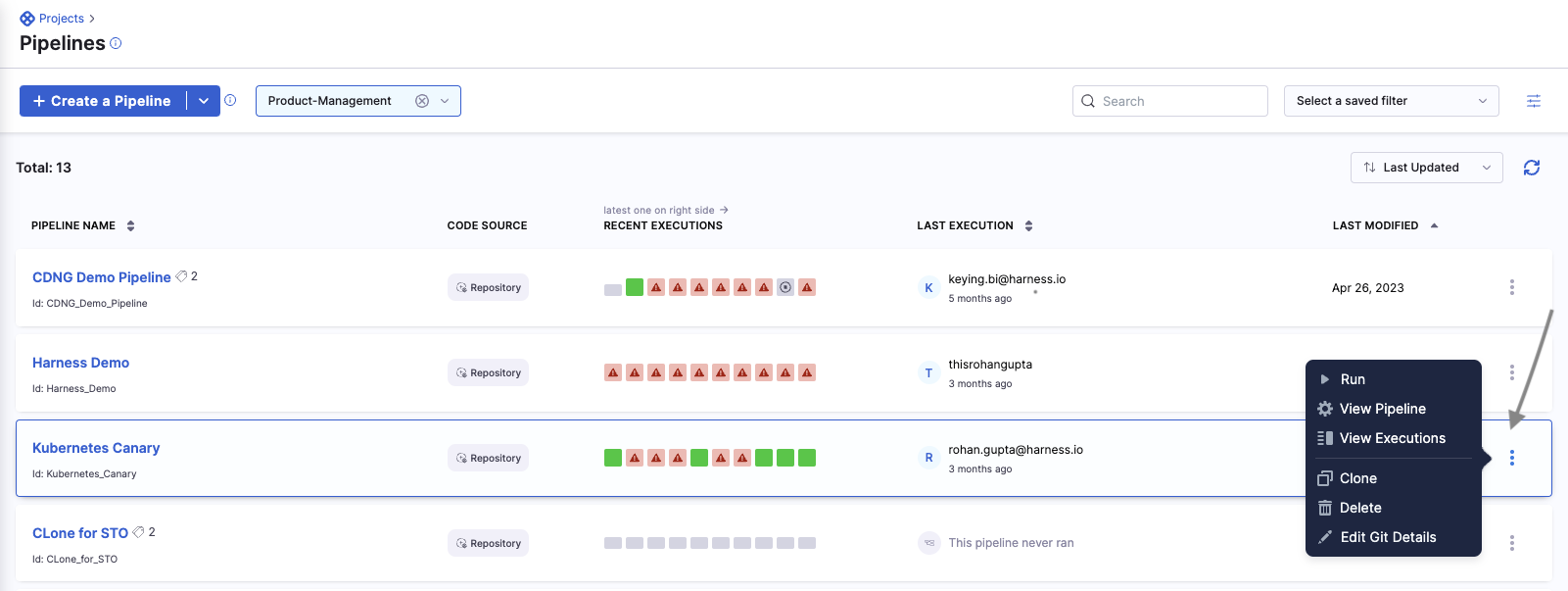
Task: Click the info icon next to Create button
Action: 230,100
